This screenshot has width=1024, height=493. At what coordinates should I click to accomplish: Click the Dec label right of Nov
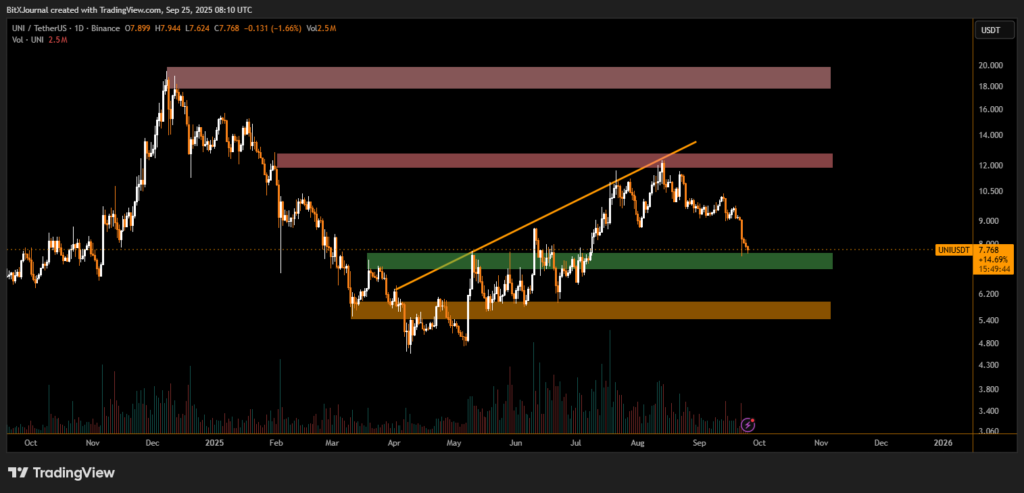(881, 441)
